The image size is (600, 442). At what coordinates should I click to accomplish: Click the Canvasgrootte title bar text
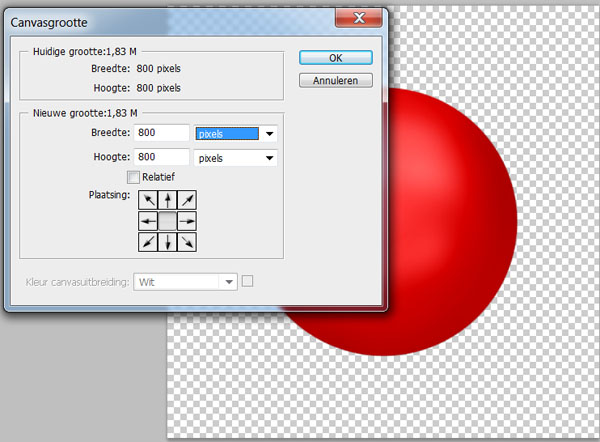pyautogui.click(x=49, y=23)
